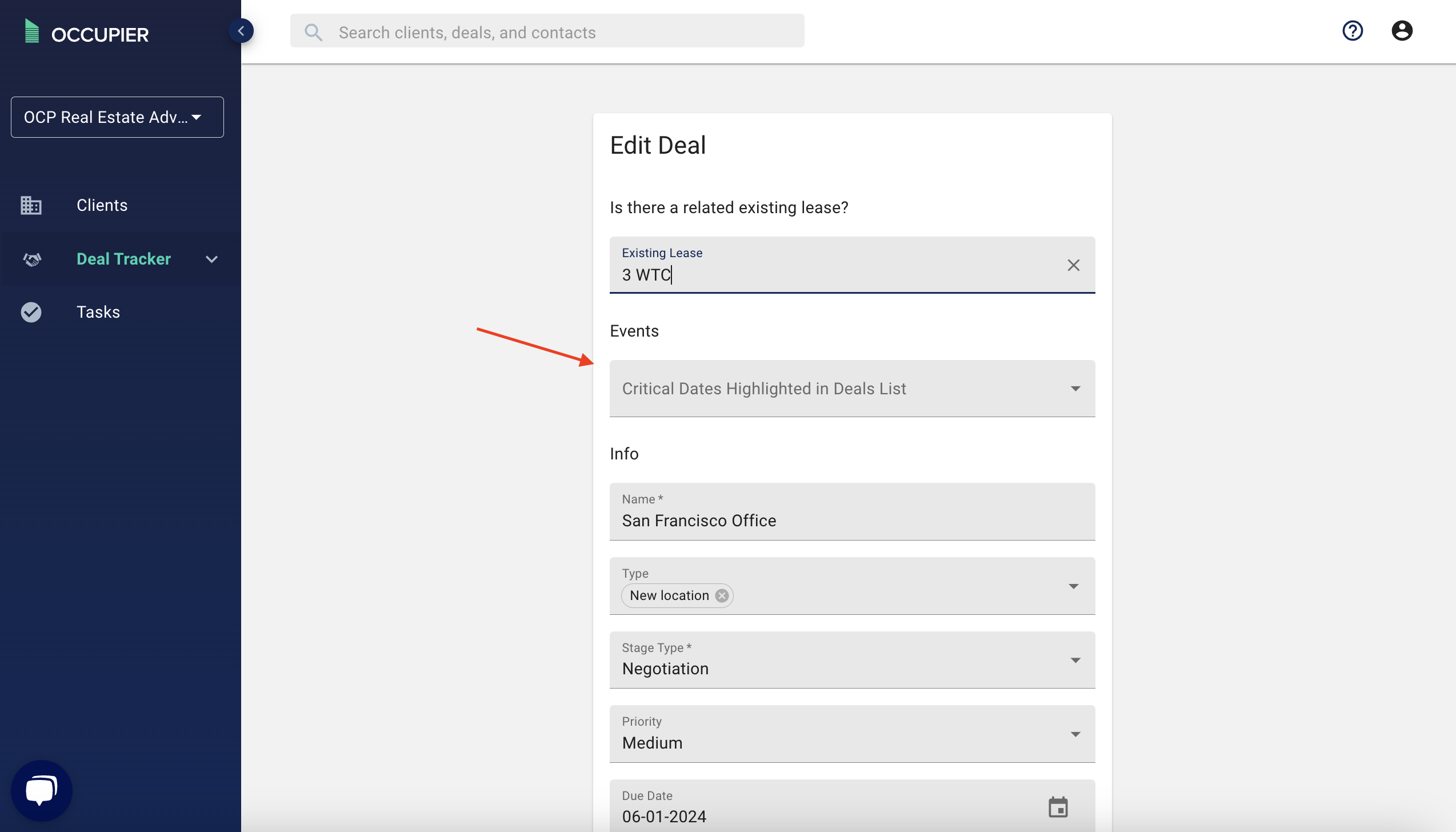
Task: Clear the Existing Lease field with X
Action: coord(1073,265)
